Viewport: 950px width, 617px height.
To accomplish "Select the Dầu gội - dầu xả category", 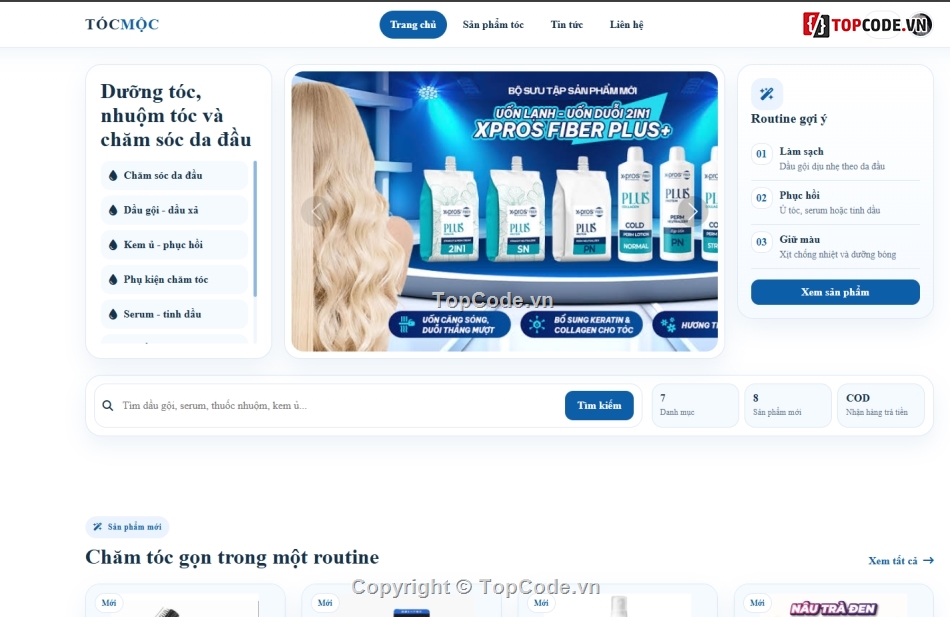I will 174,210.
